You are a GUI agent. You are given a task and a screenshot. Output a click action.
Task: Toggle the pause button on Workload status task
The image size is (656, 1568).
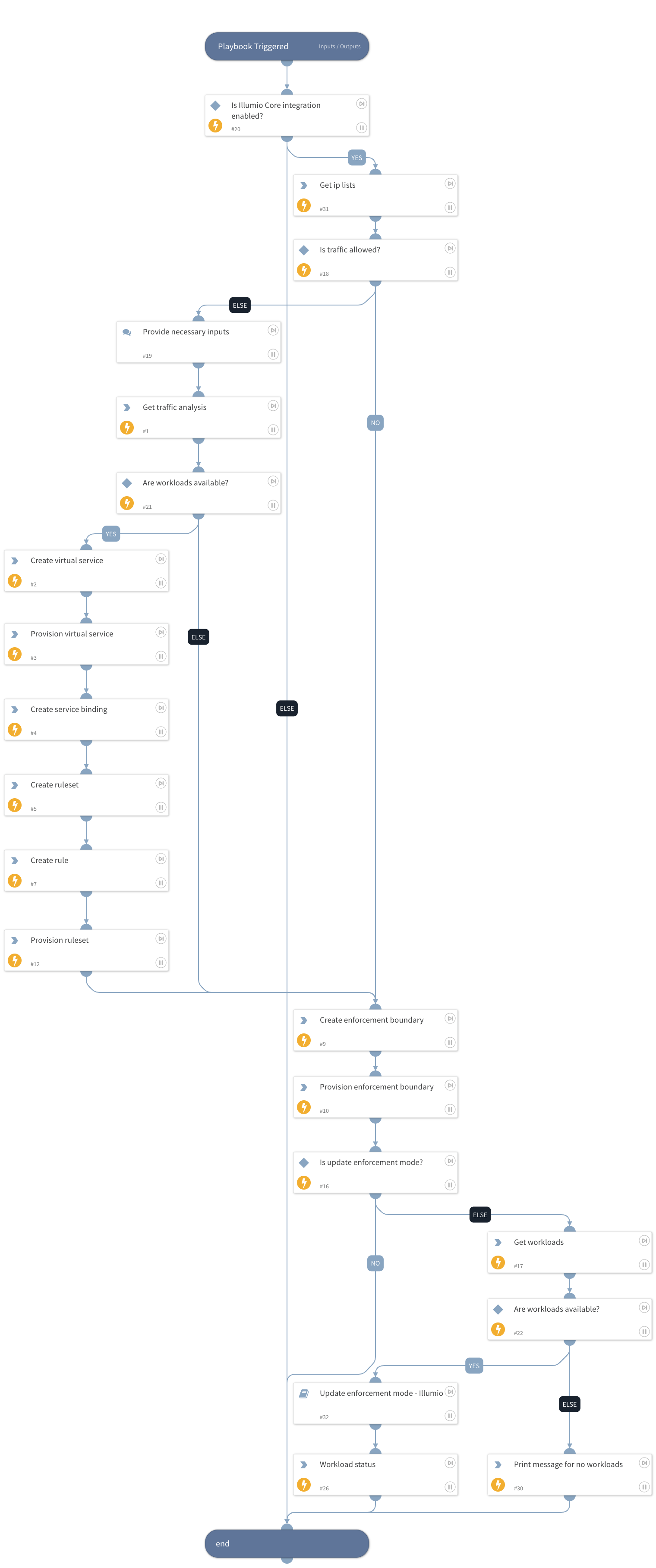[x=450, y=1487]
